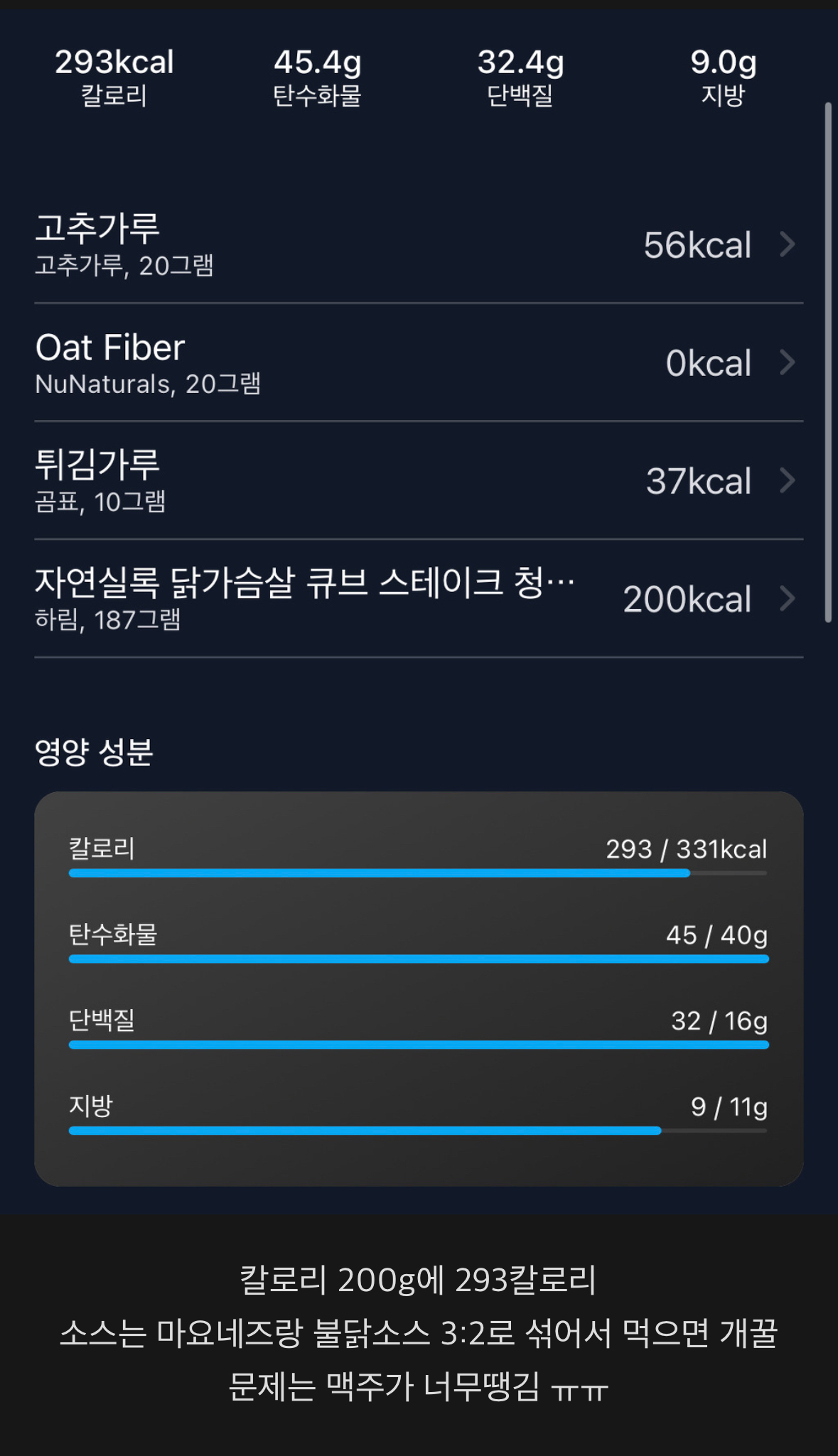Tap the 56kcal value for 고추가루
This screenshot has width=838, height=1456.
[697, 245]
